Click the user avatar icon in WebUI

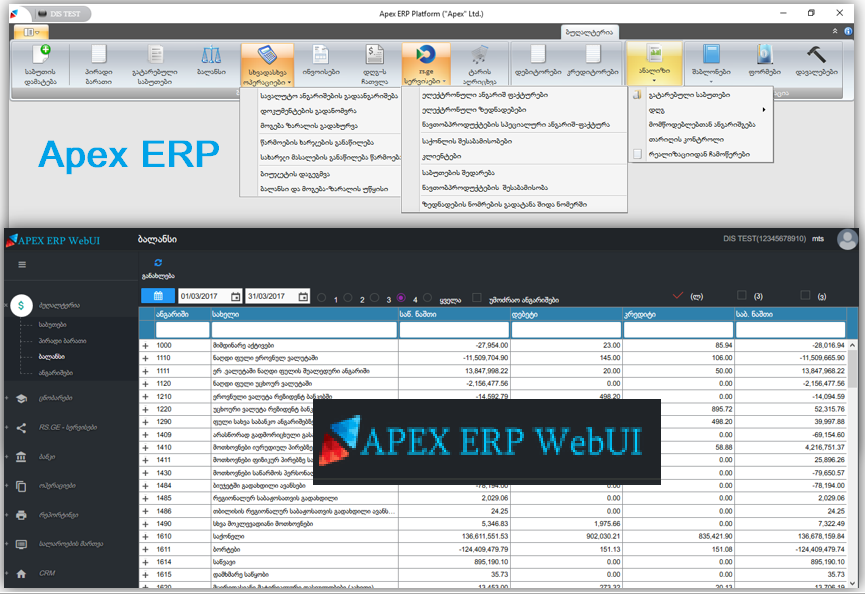pyautogui.click(x=847, y=239)
